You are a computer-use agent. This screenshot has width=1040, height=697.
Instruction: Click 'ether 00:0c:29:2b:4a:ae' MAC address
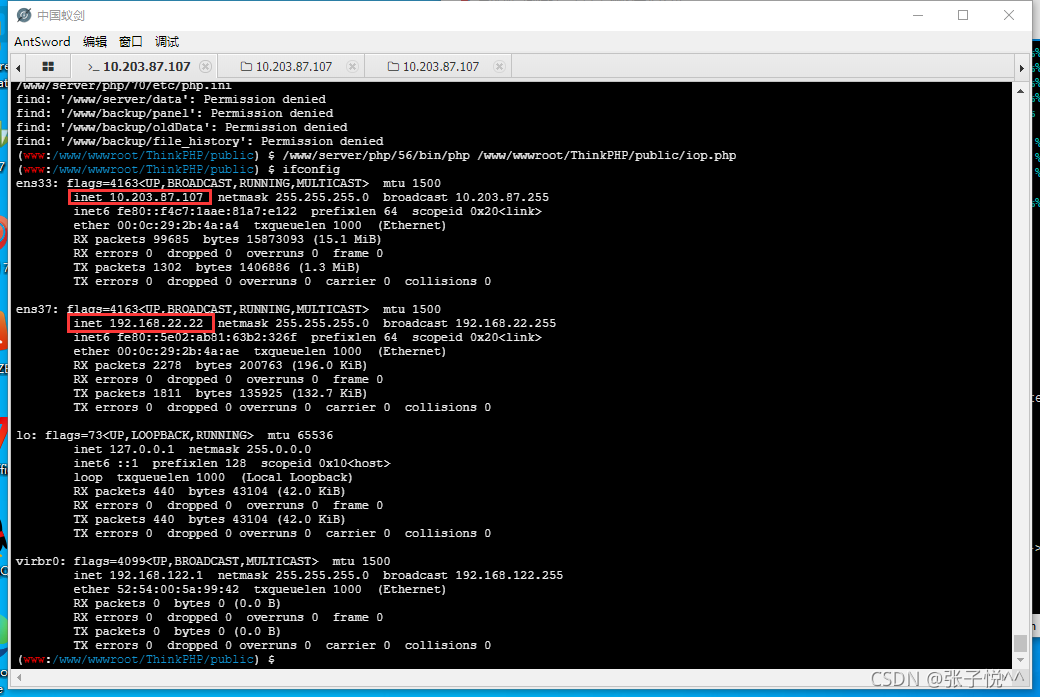156,351
